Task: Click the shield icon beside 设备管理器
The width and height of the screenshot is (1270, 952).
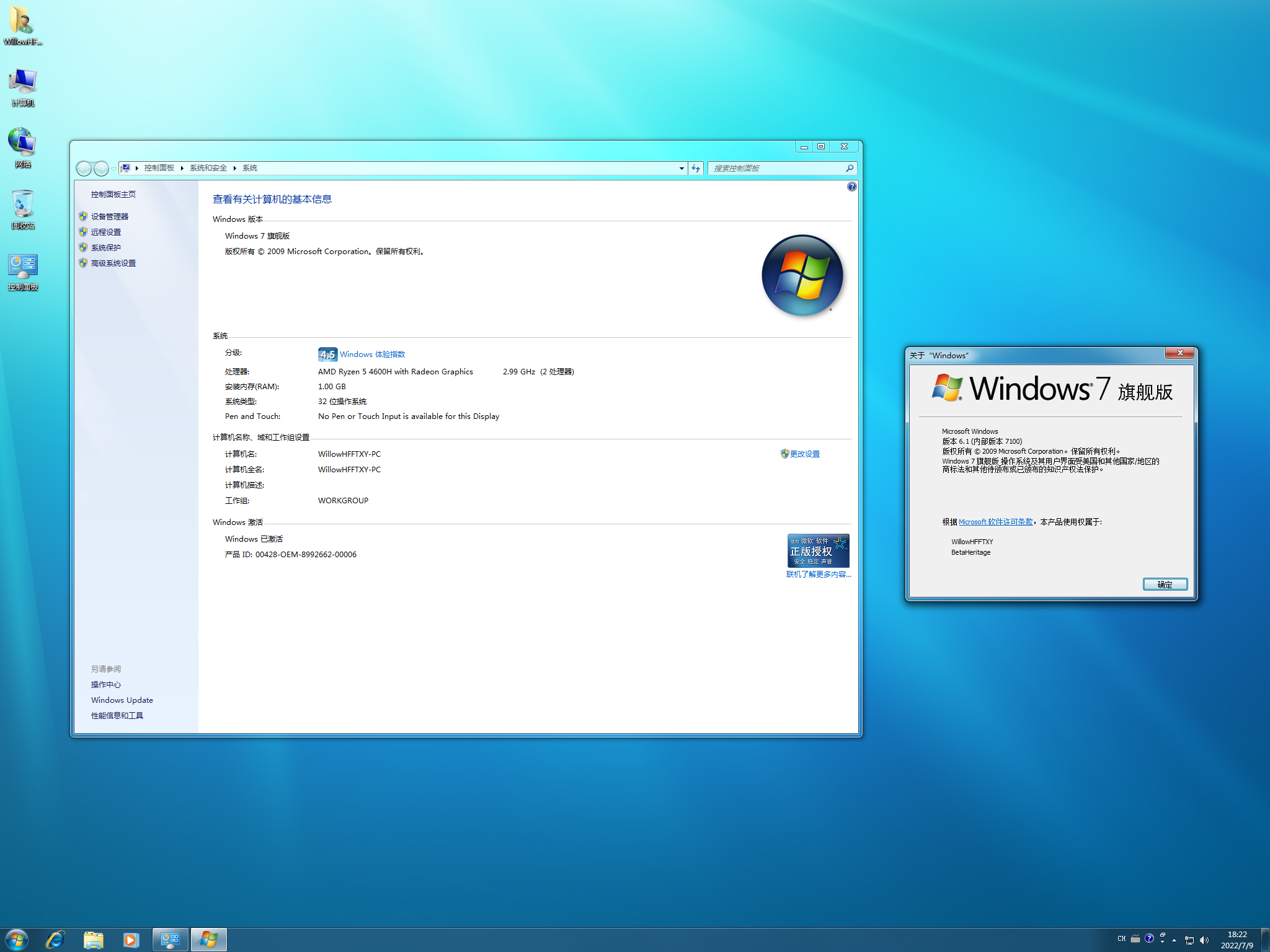Action: coord(83,216)
